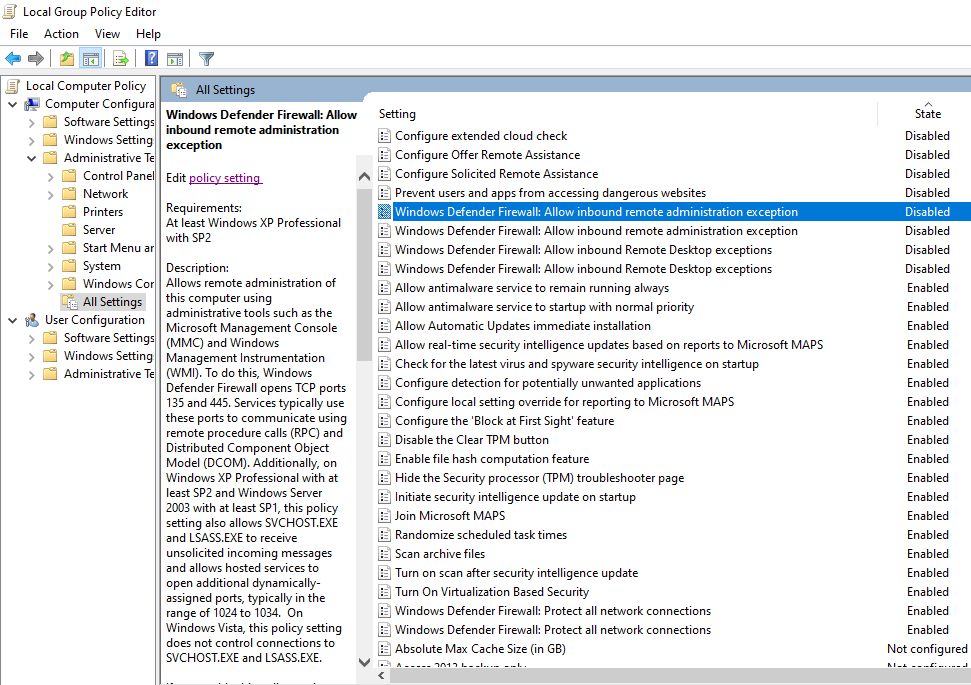Click the Printers folder icon in the tree
Image resolution: width=971 pixels, height=685 pixels.
69,212
